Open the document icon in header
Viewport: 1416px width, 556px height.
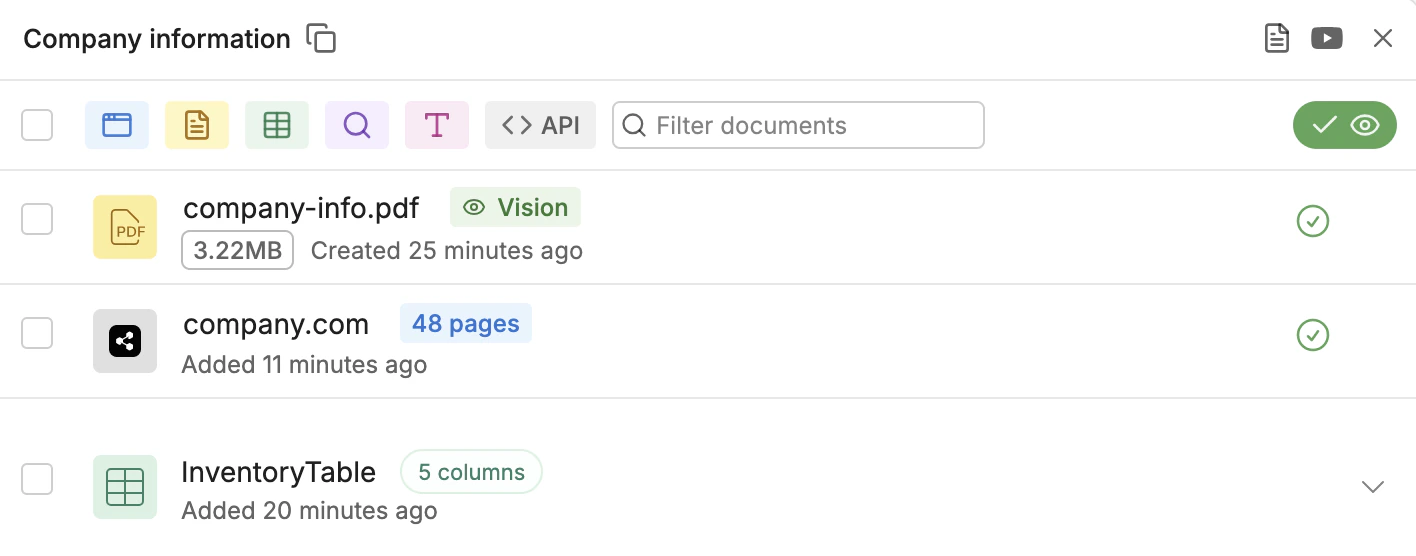pyautogui.click(x=1276, y=39)
